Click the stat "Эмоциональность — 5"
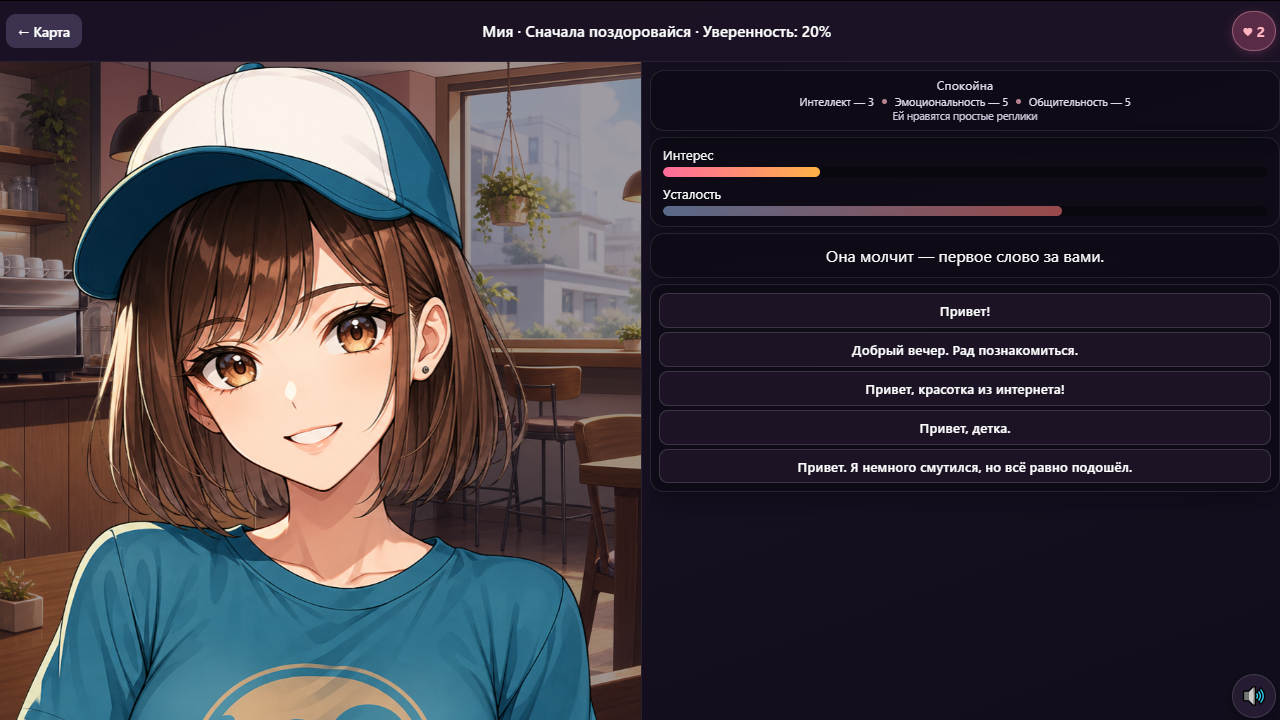The width and height of the screenshot is (1280, 720). (x=951, y=102)
